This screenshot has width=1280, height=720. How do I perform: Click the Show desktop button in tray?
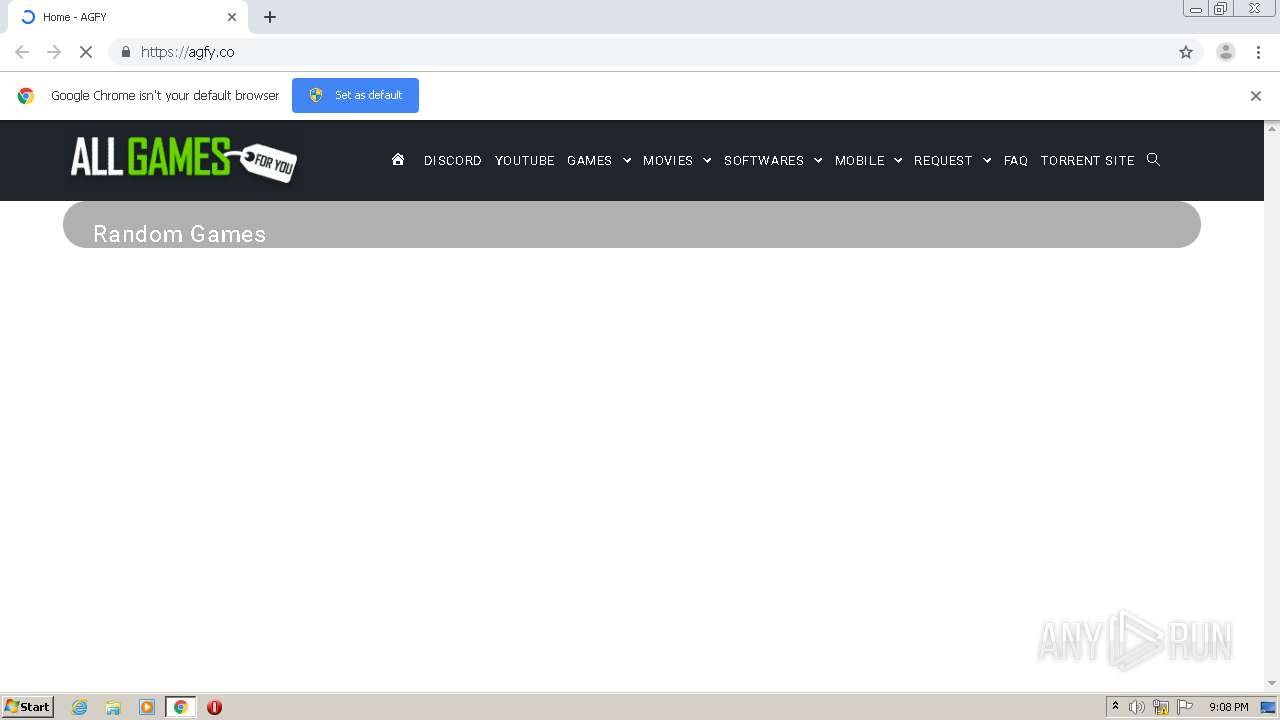[1268, 707]
